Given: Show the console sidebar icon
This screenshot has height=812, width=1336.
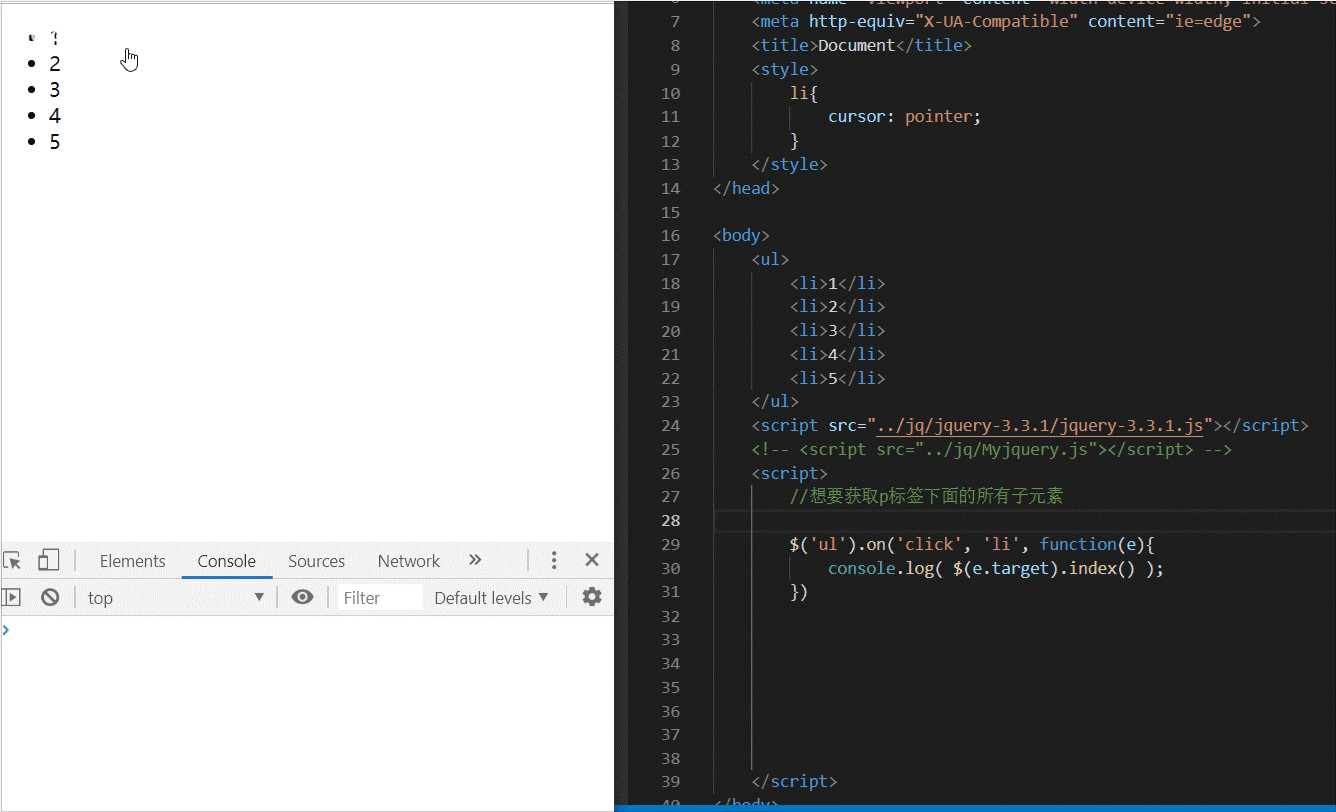Looking at the screenshot, I should (x=12, y=597).
